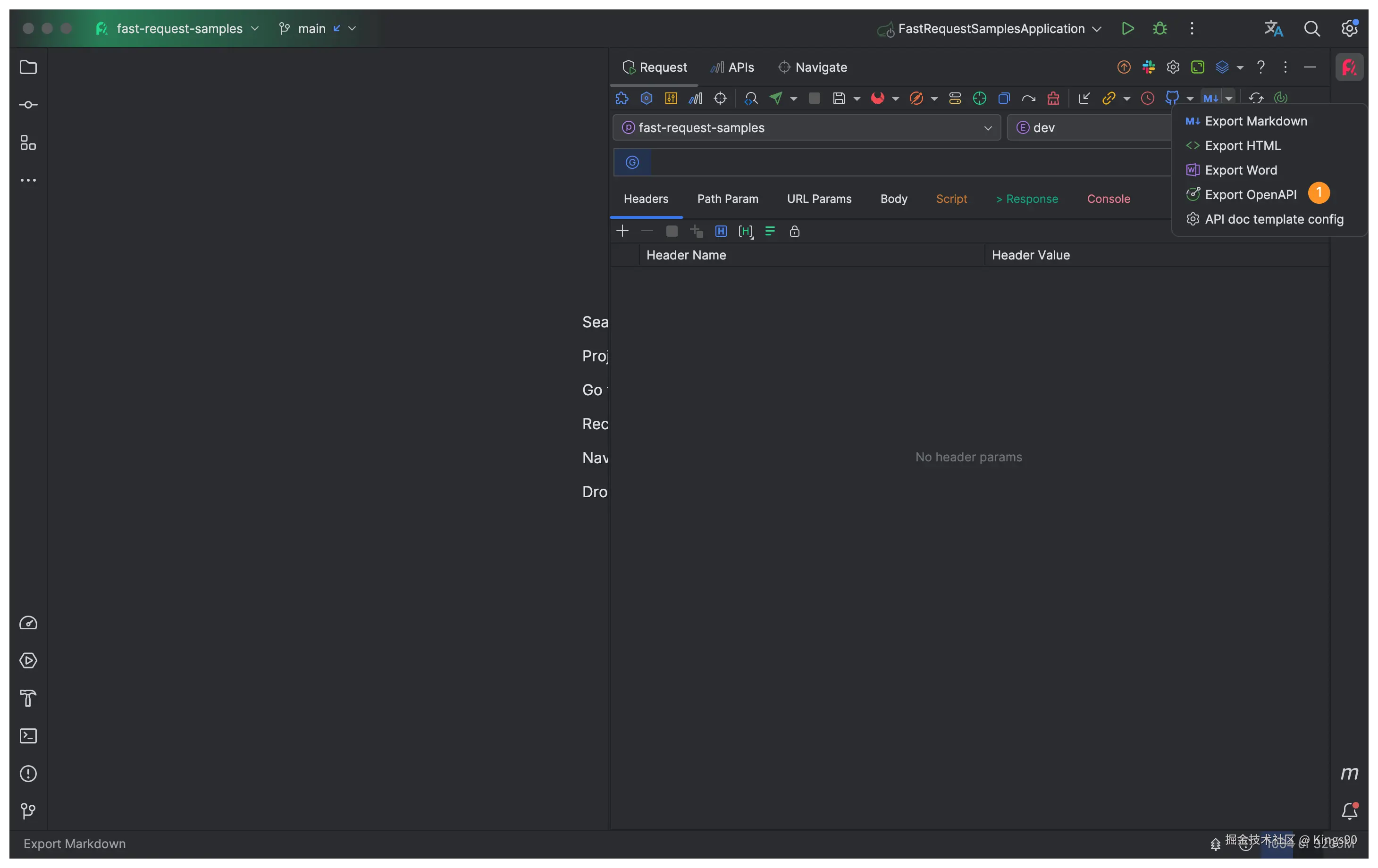Click the add header plus button
This screenshot has width=1378, height=868.
click(x=622, y=231)
